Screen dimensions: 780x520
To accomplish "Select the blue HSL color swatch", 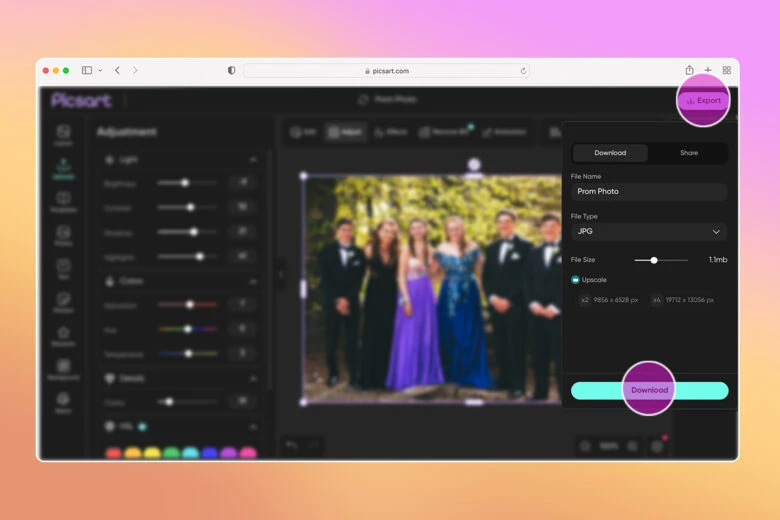I will click(209, 452).
